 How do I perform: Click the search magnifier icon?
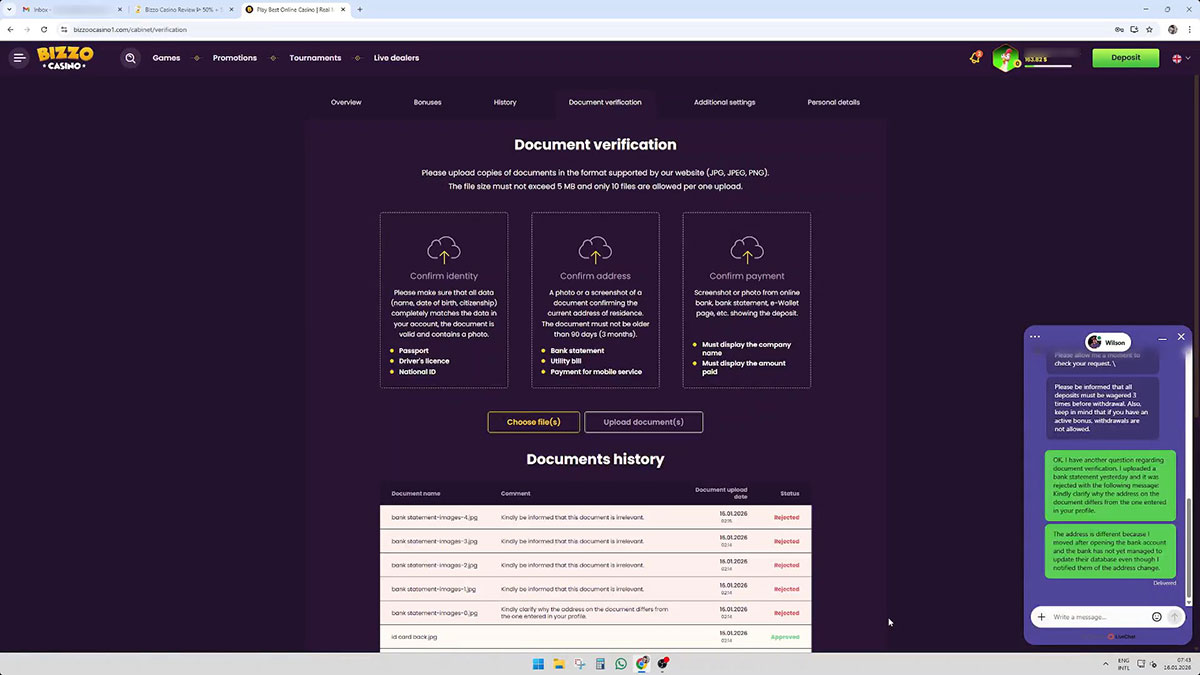(130, 58)
